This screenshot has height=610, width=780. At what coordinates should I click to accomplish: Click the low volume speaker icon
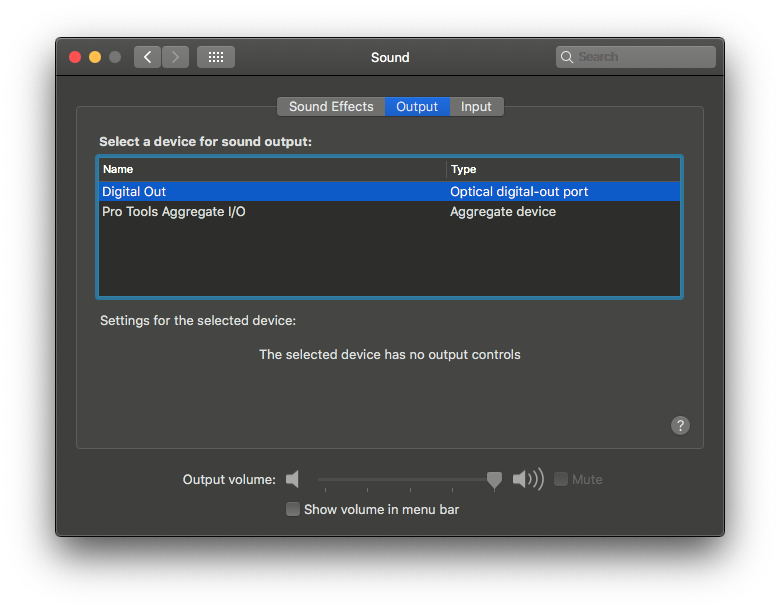coord(293,480)
